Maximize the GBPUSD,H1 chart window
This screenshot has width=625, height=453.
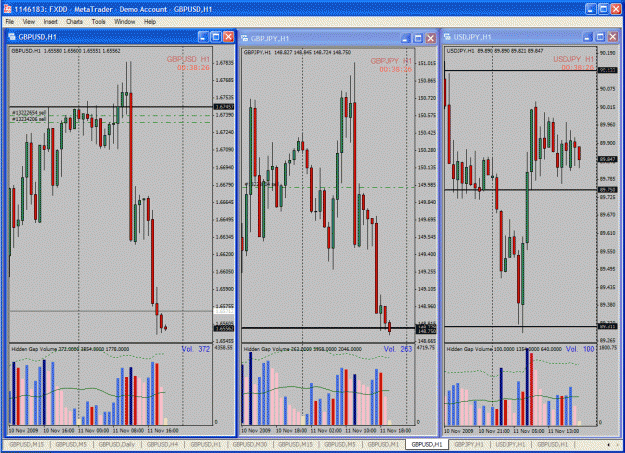[x=216, y=37]
